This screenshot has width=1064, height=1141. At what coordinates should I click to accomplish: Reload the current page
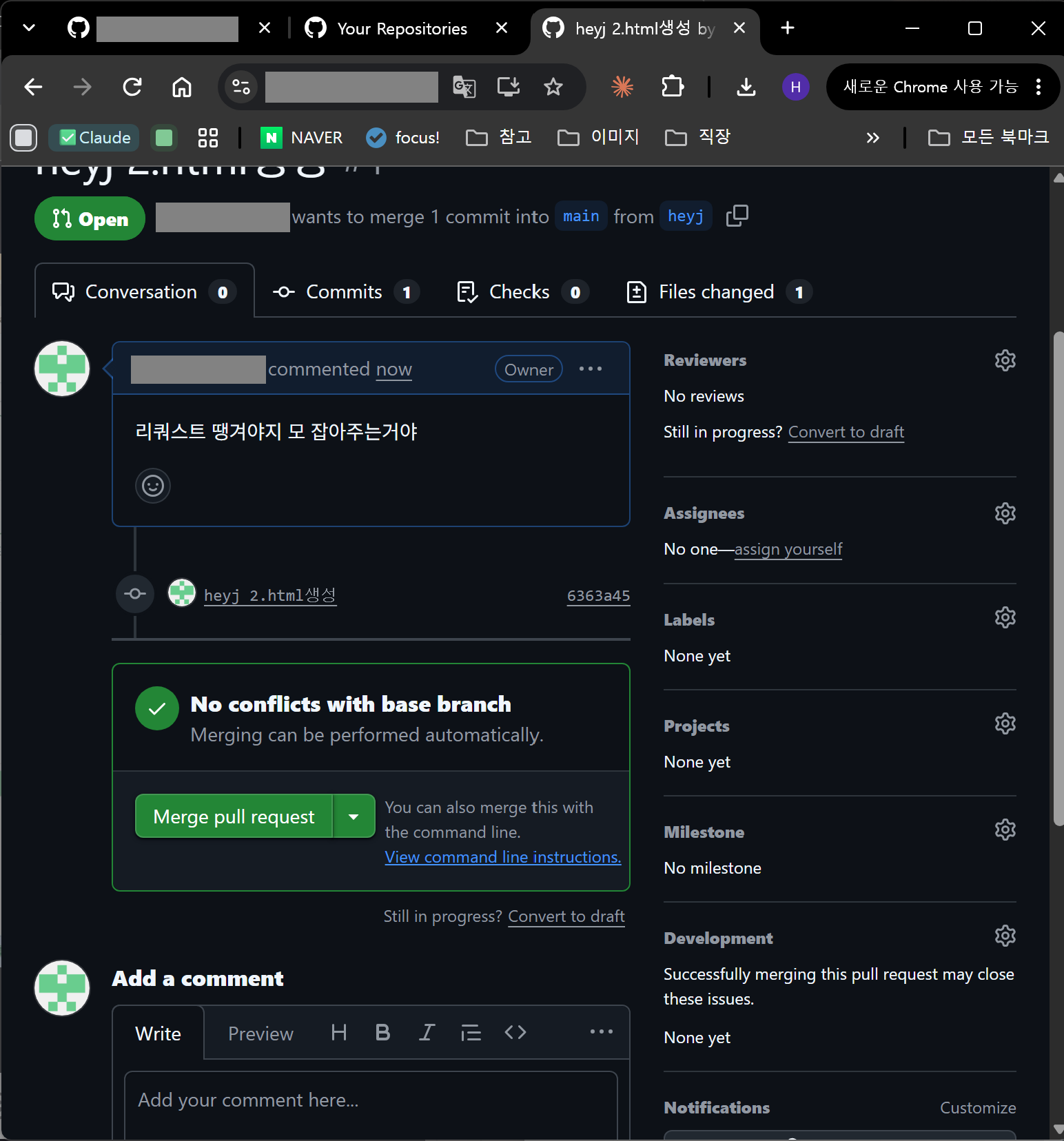coord(132,87)
